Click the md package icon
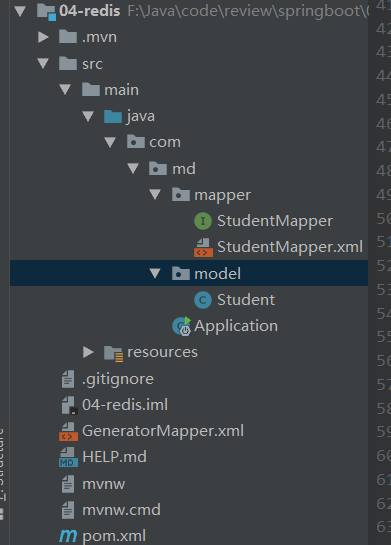This screenshot has width=391, height=545. pyautogui.click(x=158, y=168)
